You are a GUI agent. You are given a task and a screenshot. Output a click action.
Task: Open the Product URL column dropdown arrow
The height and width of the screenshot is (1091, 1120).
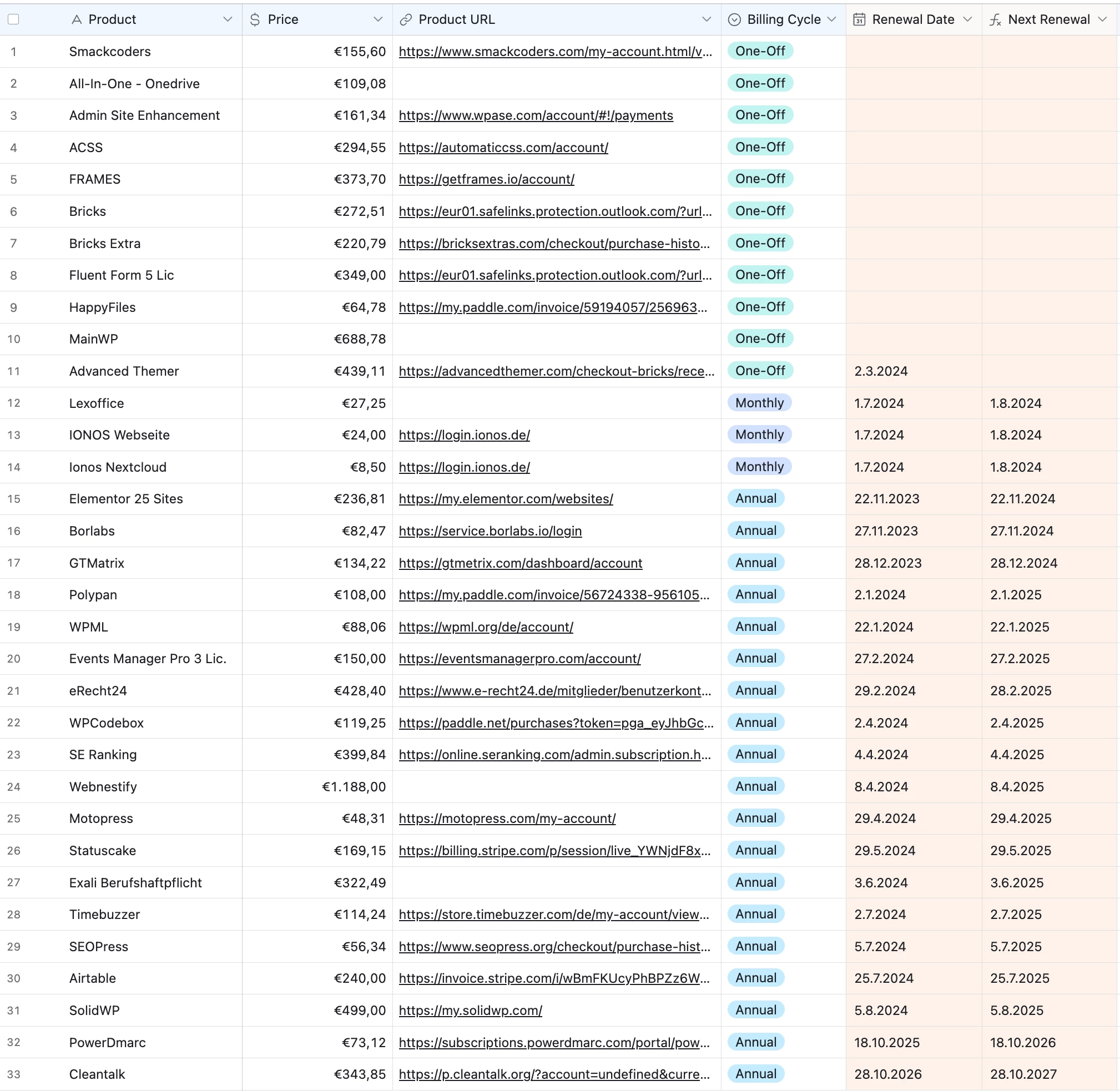click(x=707, y=19)
